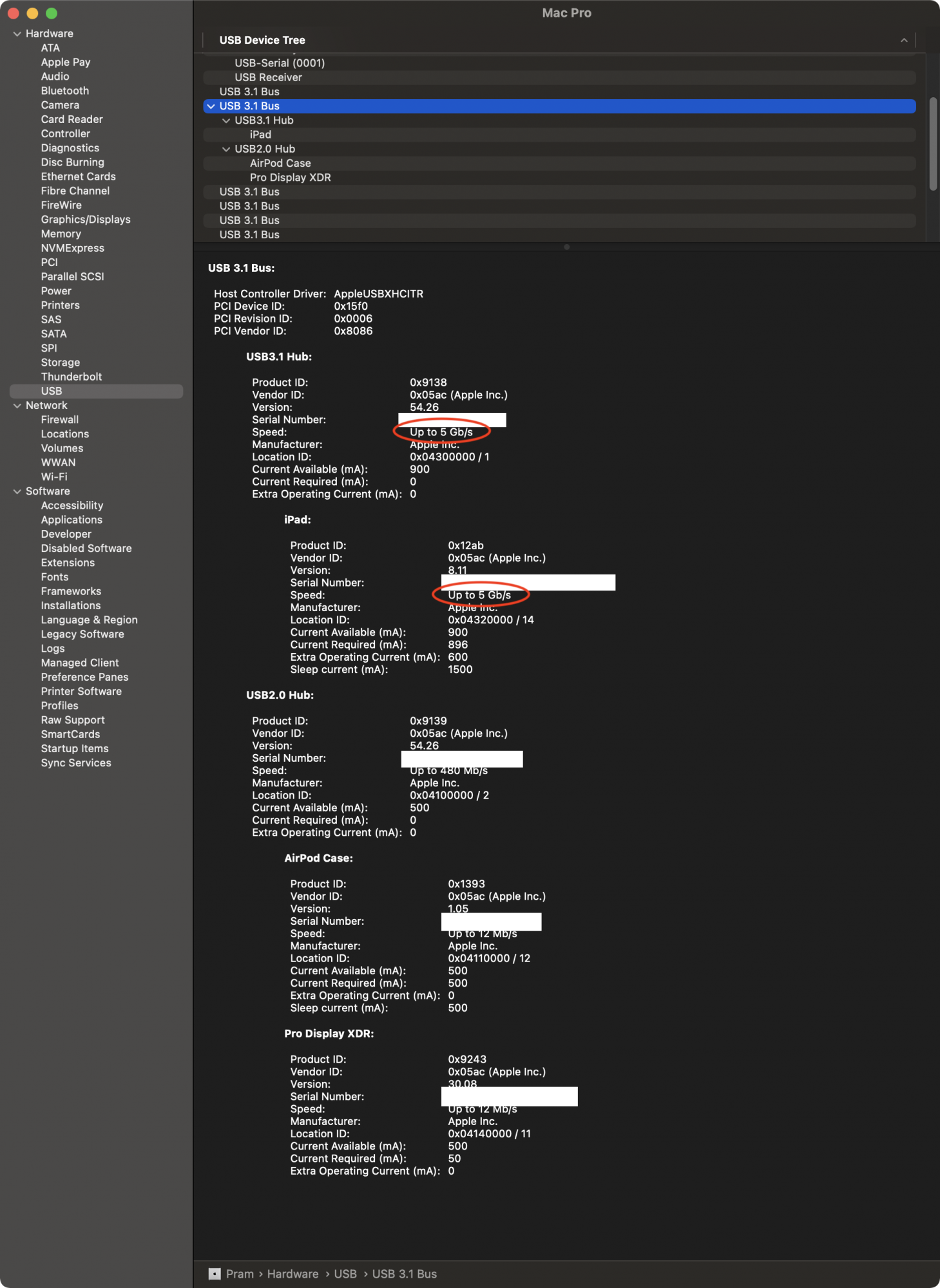Collapse the USB2.0 Hub tree node
Viewport: 940px width, 1288px height.
[226, 149]
